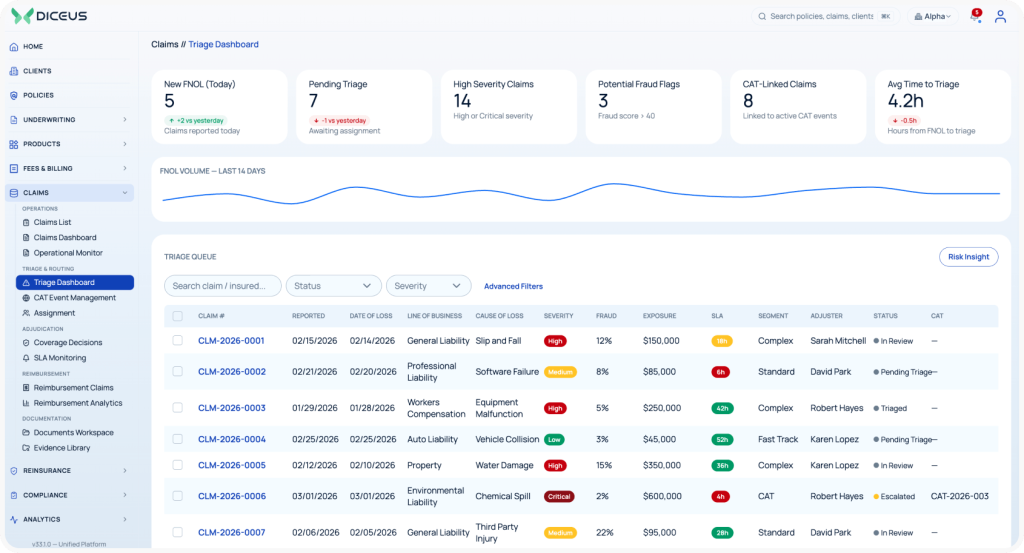Image resolution: width=1024 pixels, height=553 pixels.
Task: Click the Operational Monitor icon
Action: 26,253
